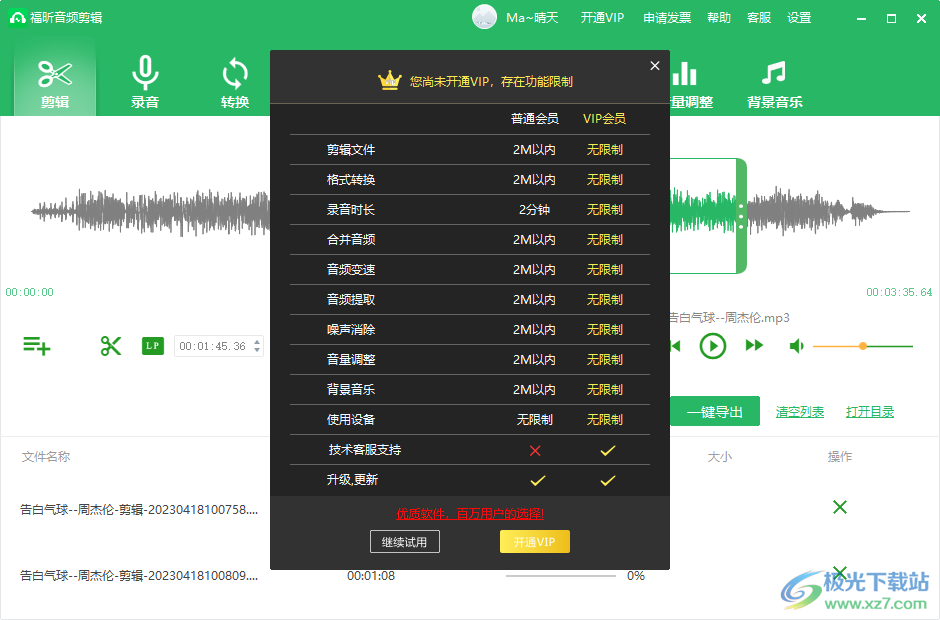Select file 告白气球--周杰伦-剪辑-20230418100809
Screen dimensions: 940x620
139,576
